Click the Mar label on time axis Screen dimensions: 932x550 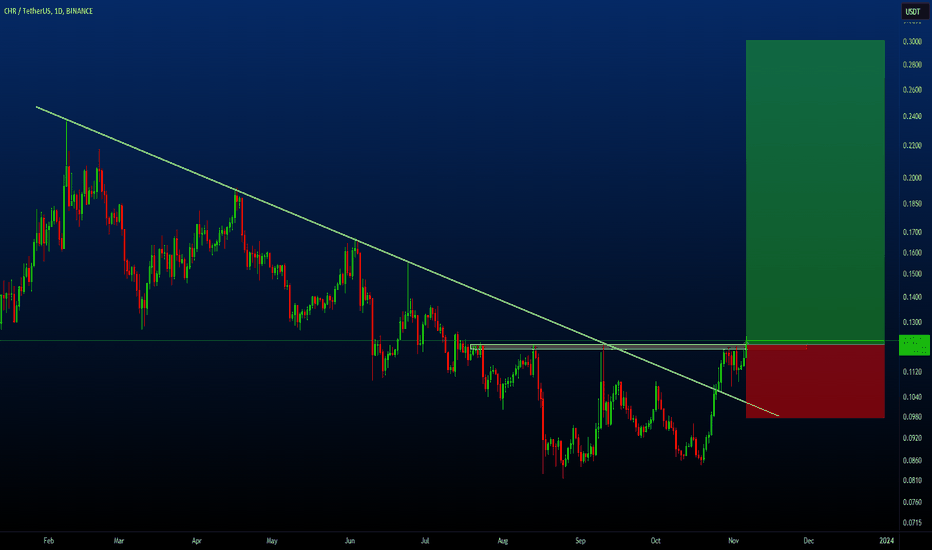[119, 541]
